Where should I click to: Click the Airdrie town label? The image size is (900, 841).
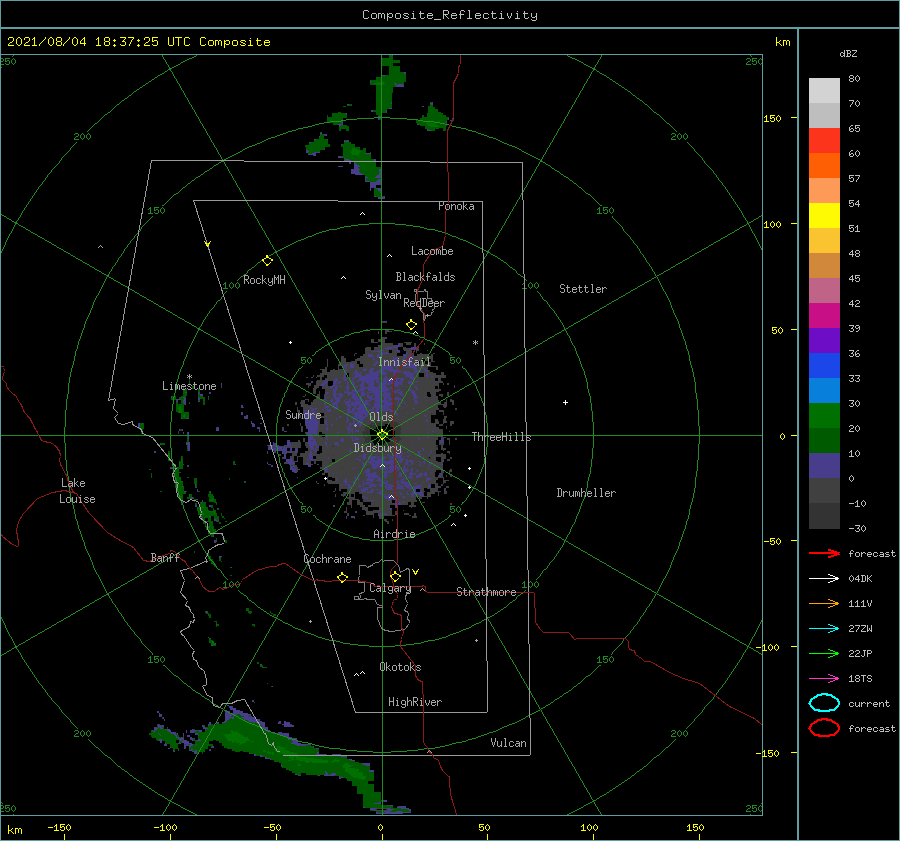click(394, 534)
